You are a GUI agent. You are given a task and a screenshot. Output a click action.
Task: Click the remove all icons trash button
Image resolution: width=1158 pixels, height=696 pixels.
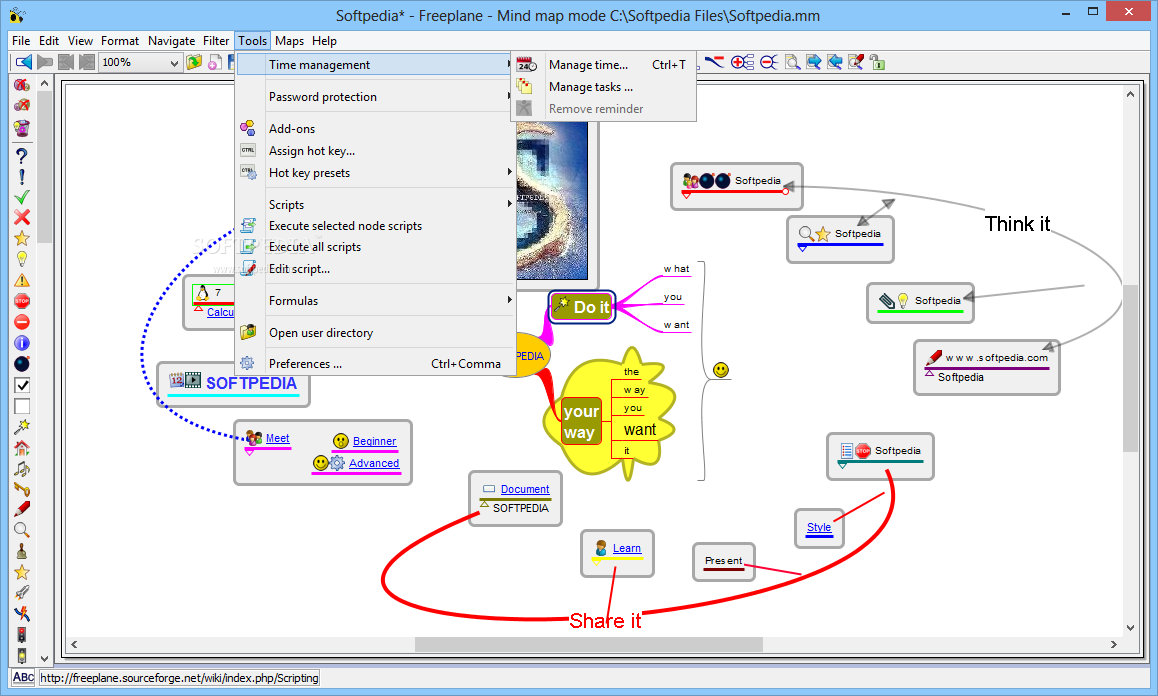22,128
